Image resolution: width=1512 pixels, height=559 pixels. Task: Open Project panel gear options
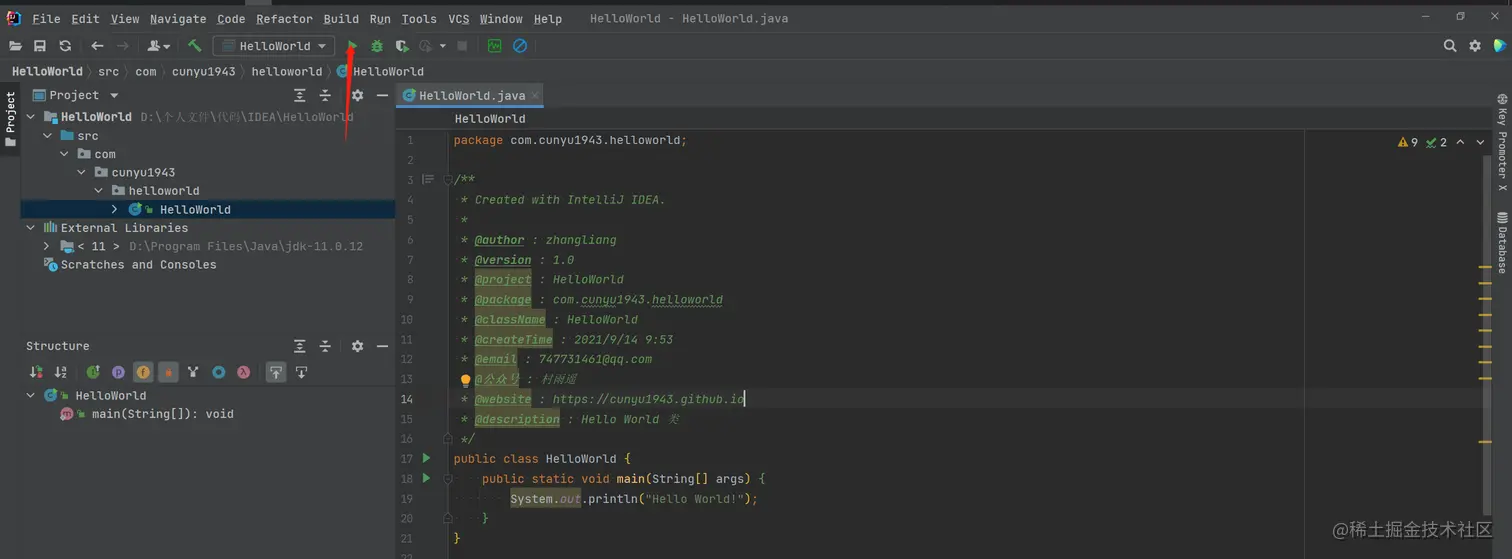[x=357, y=95]
